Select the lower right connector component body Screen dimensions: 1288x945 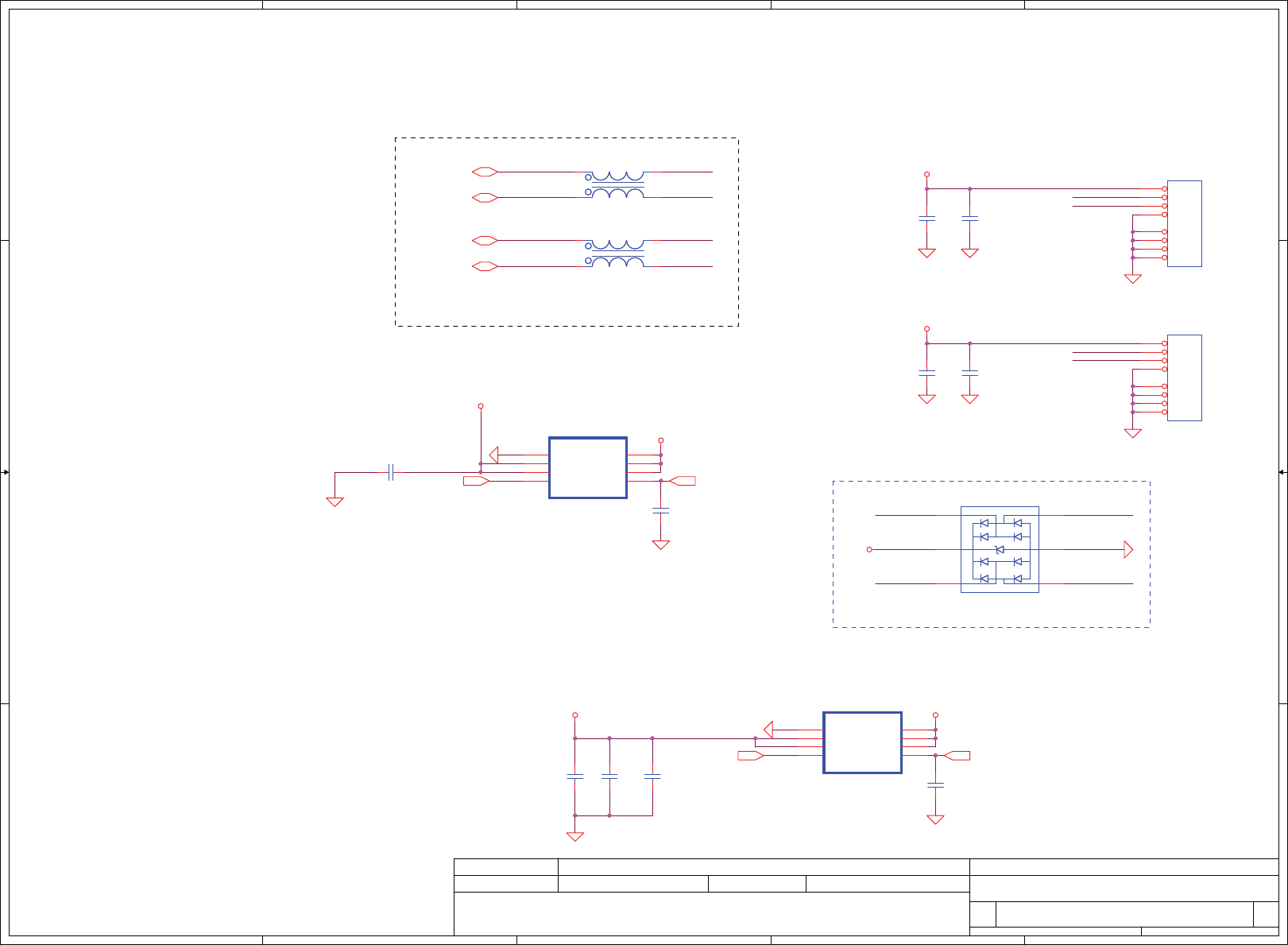(x=1184, y=378)
